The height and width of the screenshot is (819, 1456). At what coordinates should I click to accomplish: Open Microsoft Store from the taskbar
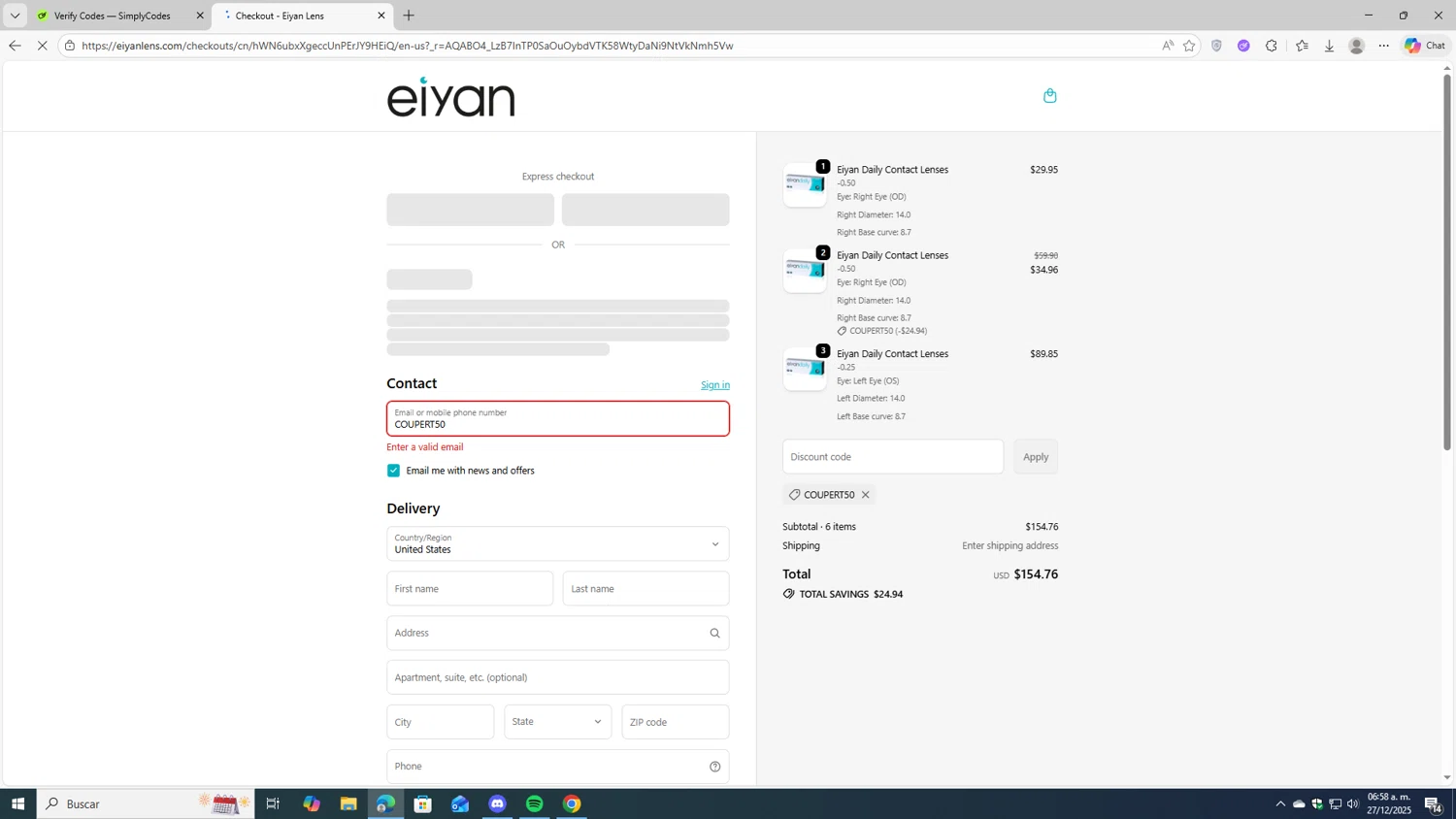click(423, 803)
